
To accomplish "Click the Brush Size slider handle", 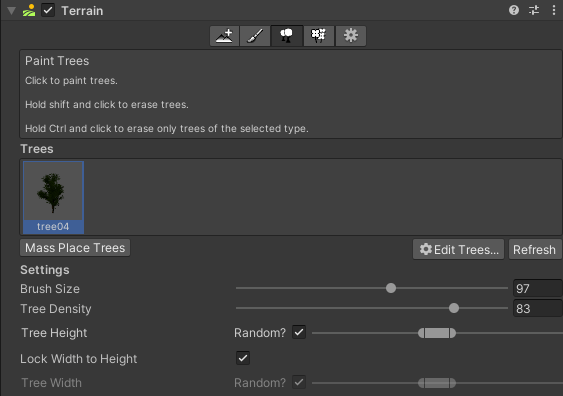I will pyautogui.click(x=391, y=288).
